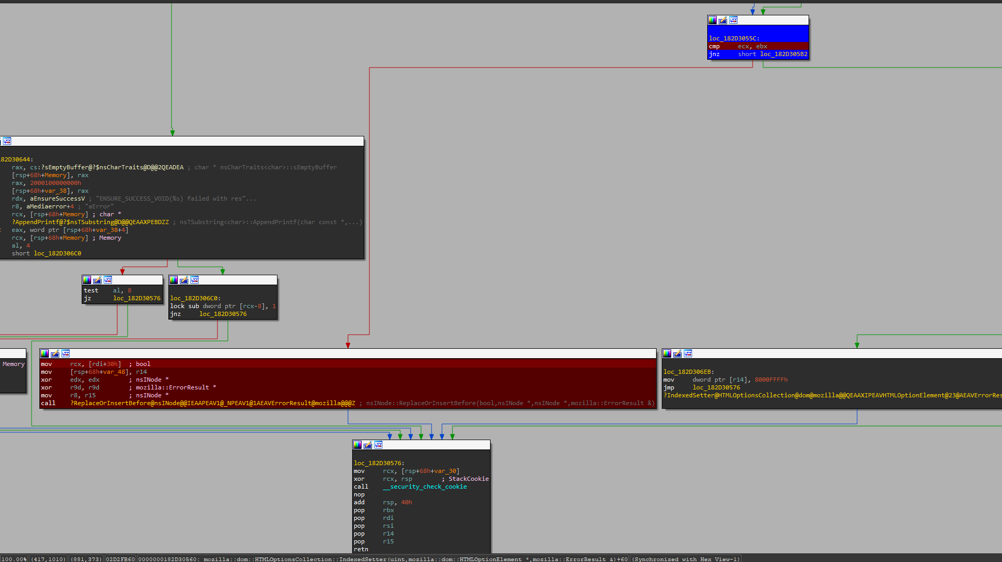Click 'short loc_182D306C0' jump operand
Screen dimensions: 1002x562
click(x=46, y=254)
